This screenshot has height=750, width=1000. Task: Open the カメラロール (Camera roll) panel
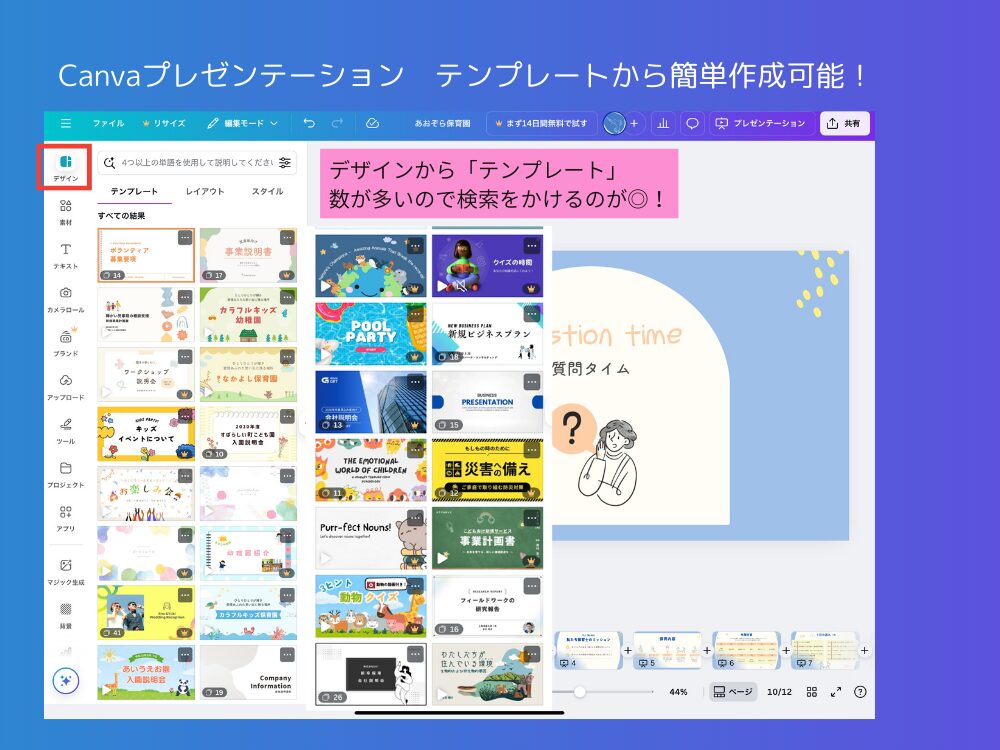tap(64, 300)
